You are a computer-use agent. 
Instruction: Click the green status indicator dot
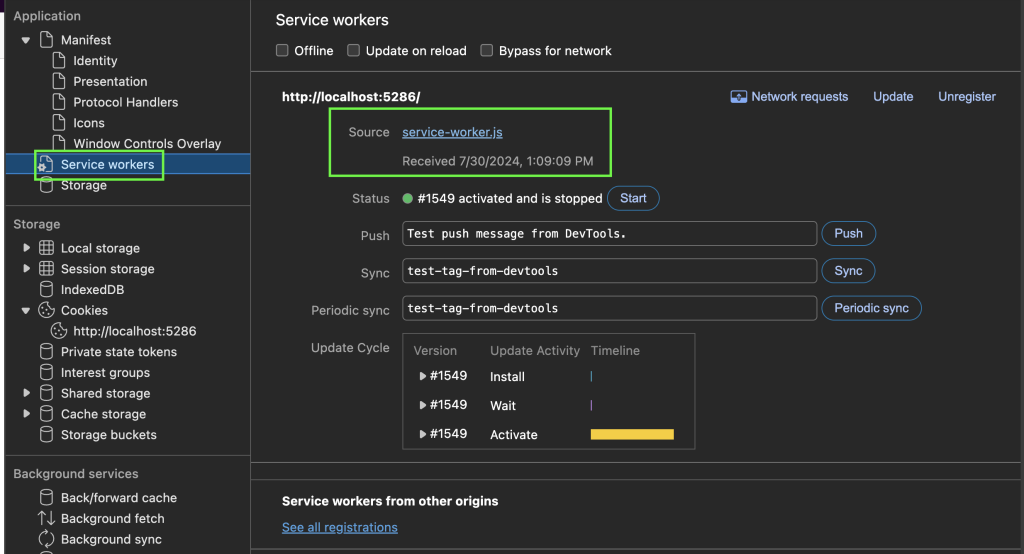[x=408, y=199]
